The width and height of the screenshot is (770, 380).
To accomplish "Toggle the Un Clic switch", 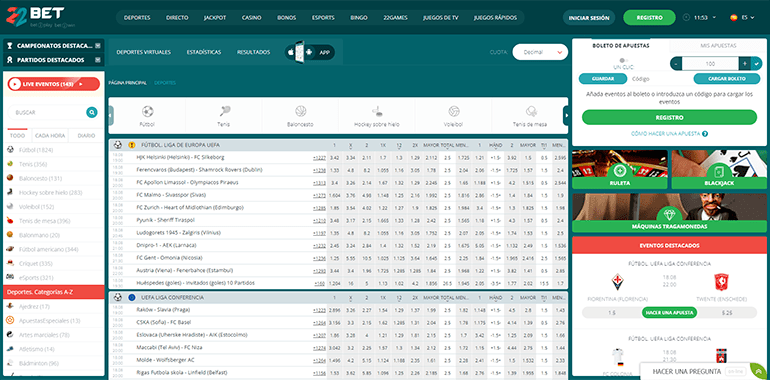I will pyautogui.click(x=624, y=60).
